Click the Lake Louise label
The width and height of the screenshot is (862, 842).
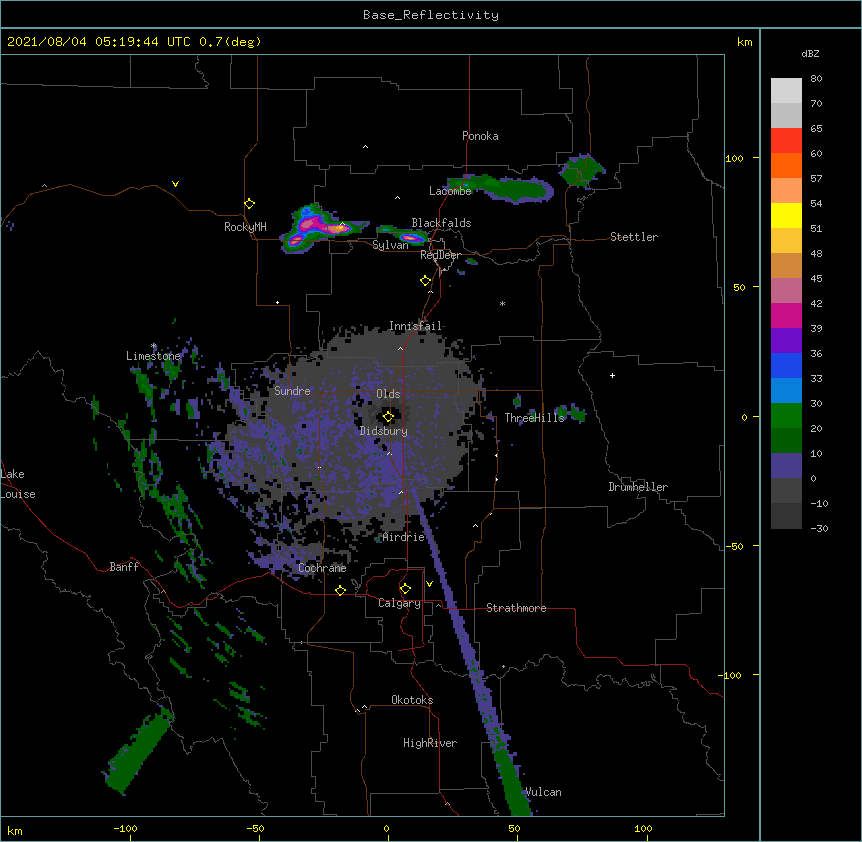(x=18, y=484)
